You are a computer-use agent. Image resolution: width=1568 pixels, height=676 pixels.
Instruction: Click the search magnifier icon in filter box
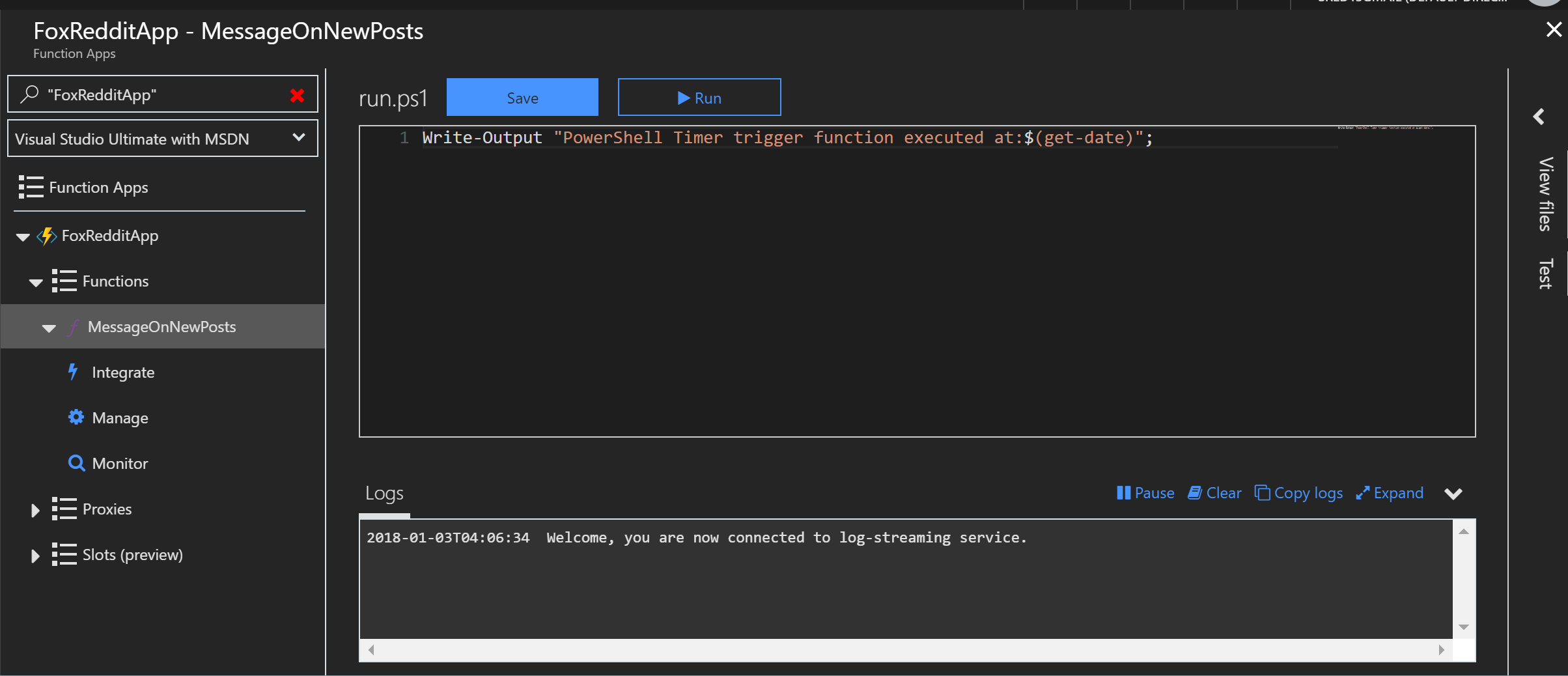pos(29,94)
